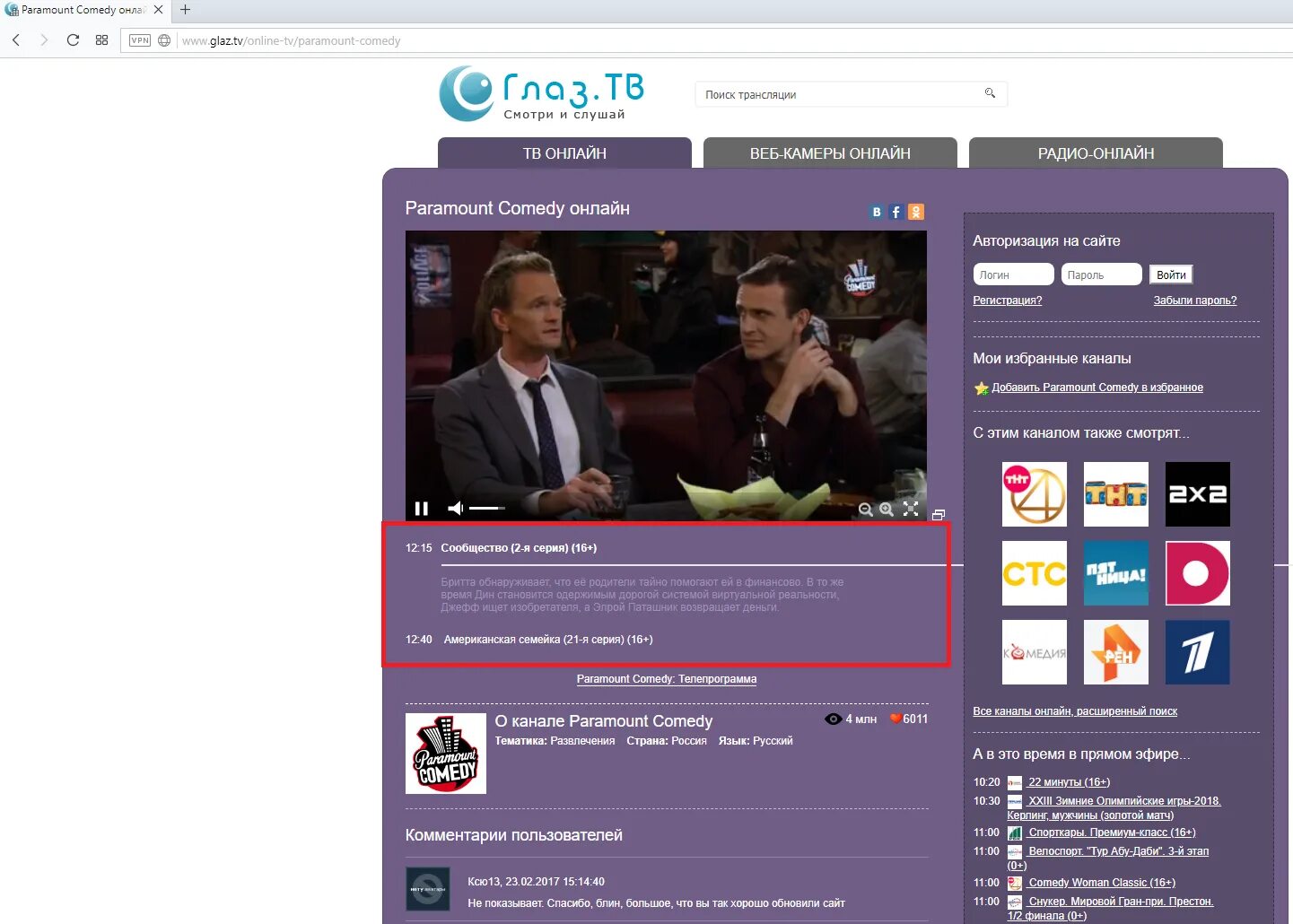Viewport: 1293px width, 924px height.
Task: Click the Comedy Woman Classic channel icon
Action: (1015, 884)
